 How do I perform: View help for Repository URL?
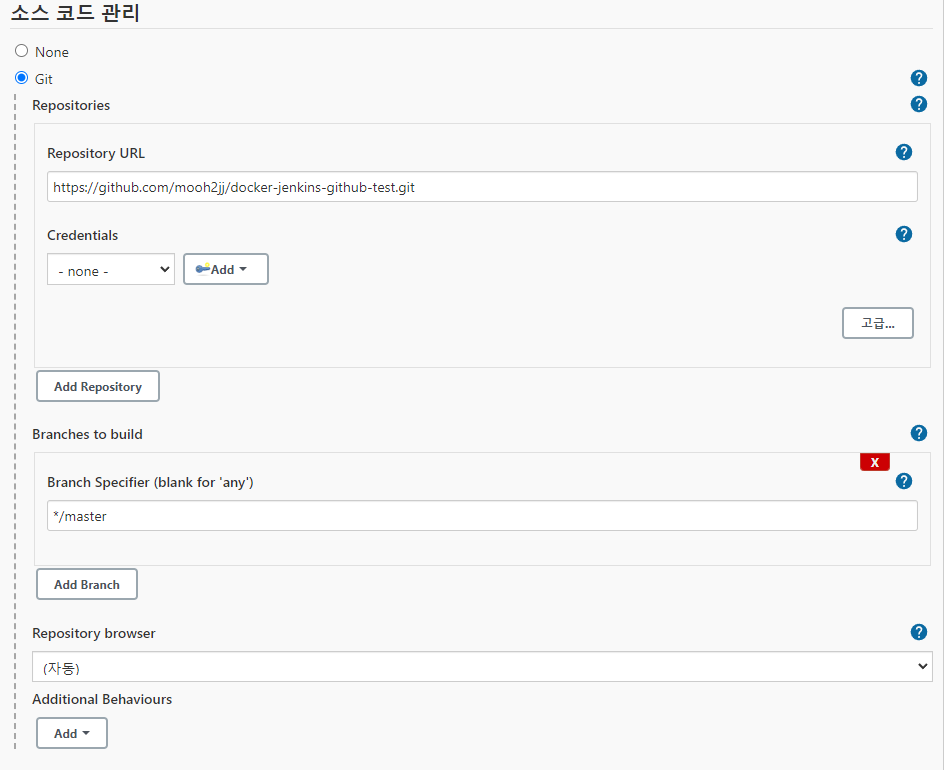(903, 152)
